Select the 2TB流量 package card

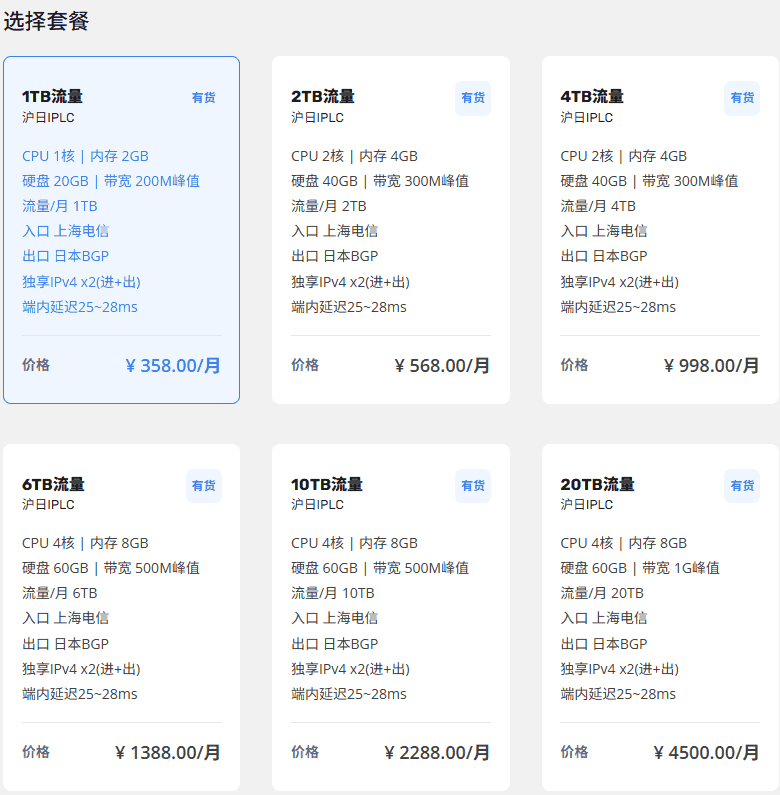coord(391,230)
